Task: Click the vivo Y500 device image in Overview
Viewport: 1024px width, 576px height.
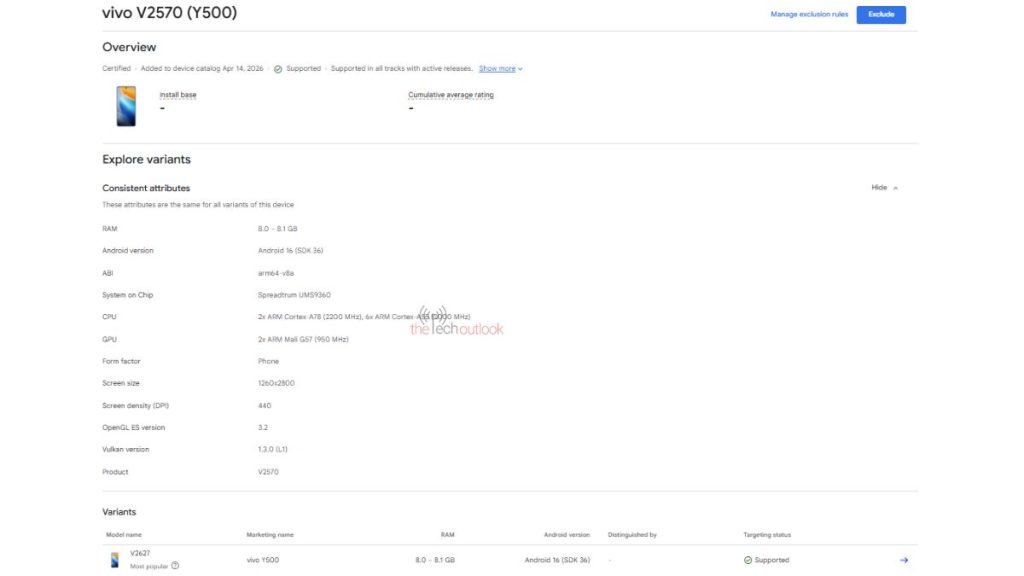Action: coord(126,106)
